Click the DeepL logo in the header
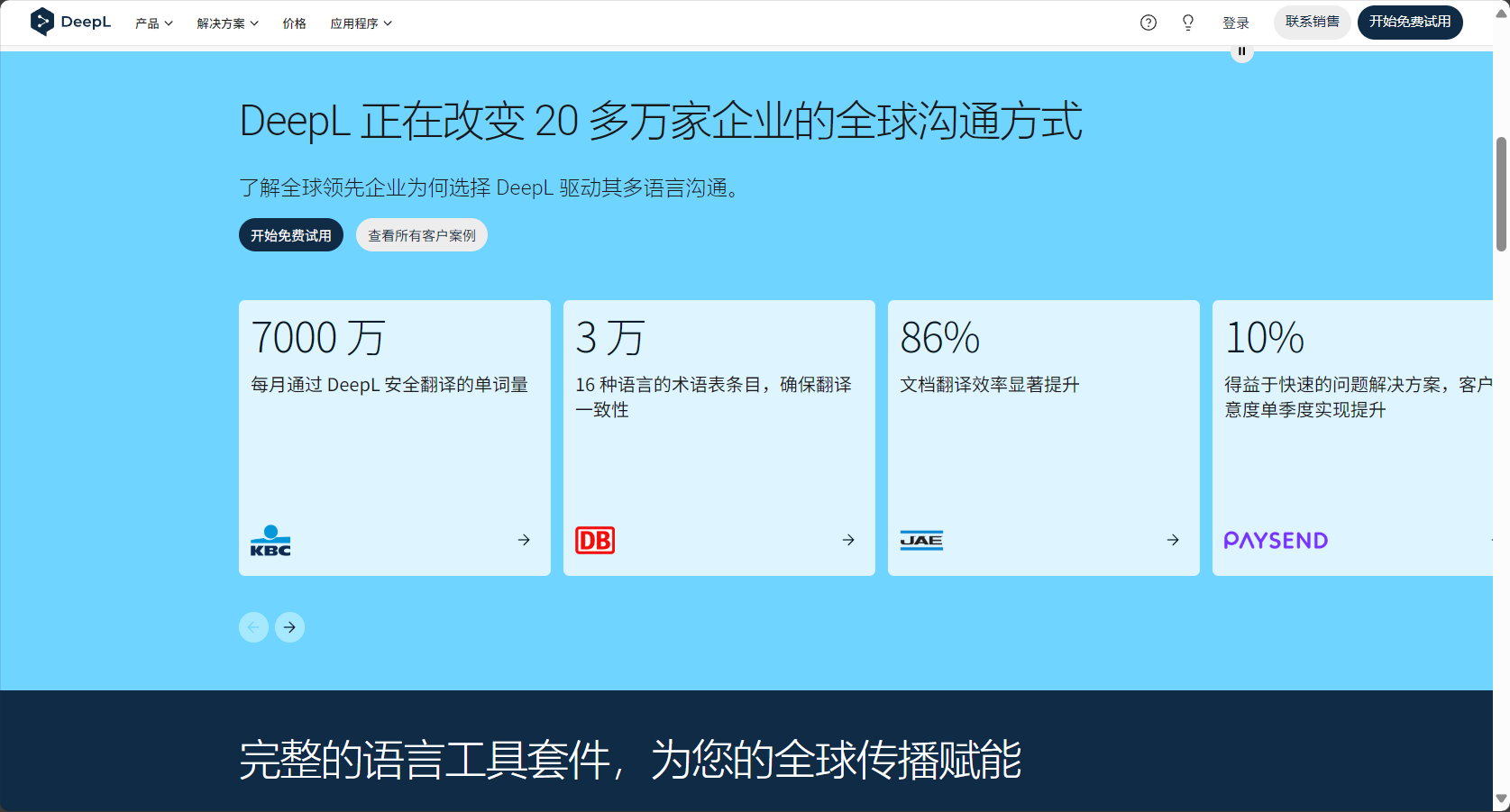Image resolution: width=1510 pixels, height=812 pixels. coord(70,22)
